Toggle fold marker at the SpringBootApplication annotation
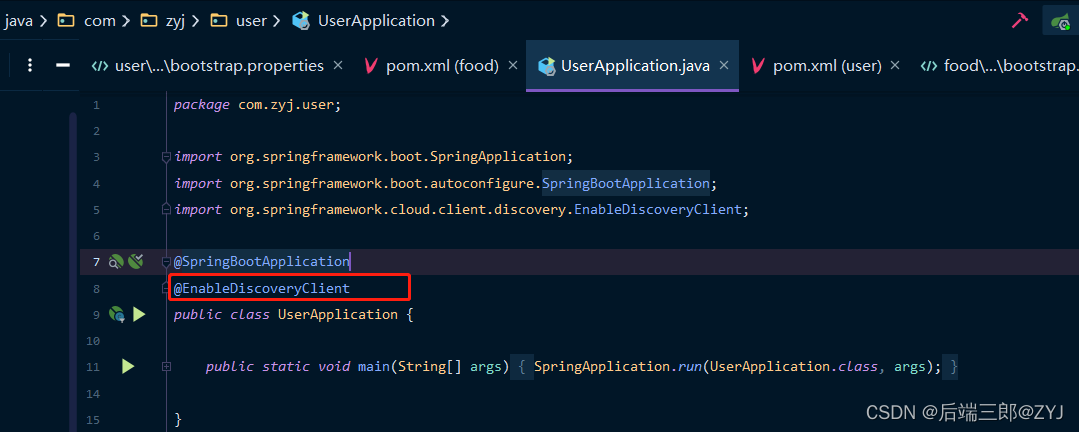This screenshot has height=432, width=1079. (166, 262)
